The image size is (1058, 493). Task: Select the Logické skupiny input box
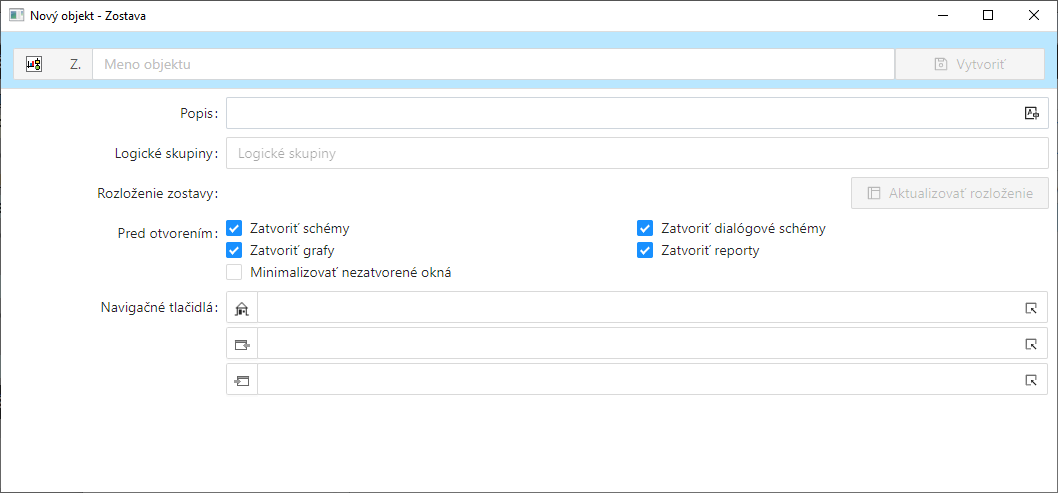(637, 154)
